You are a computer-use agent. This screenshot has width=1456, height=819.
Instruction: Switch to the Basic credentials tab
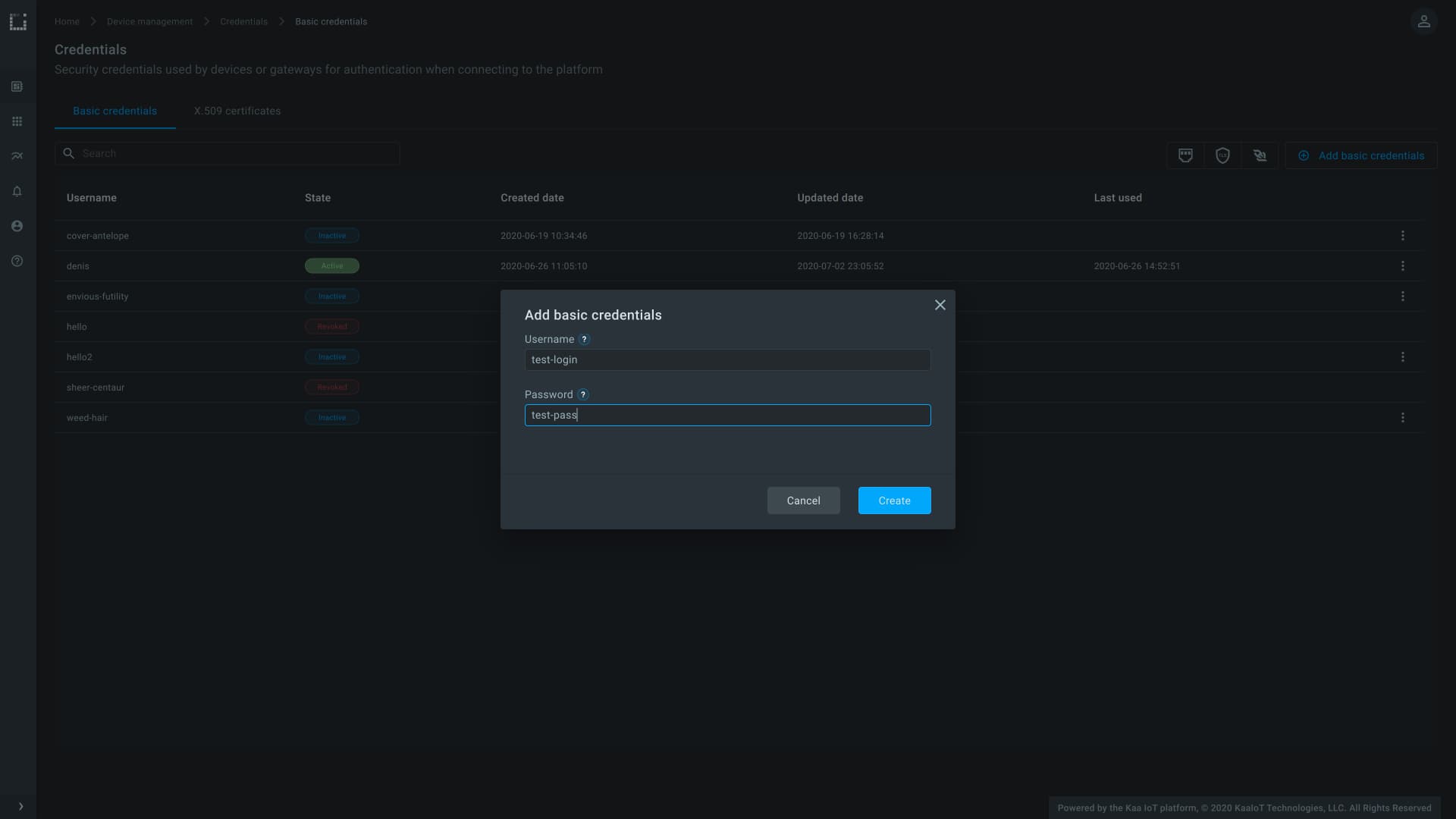pos(115,111)
